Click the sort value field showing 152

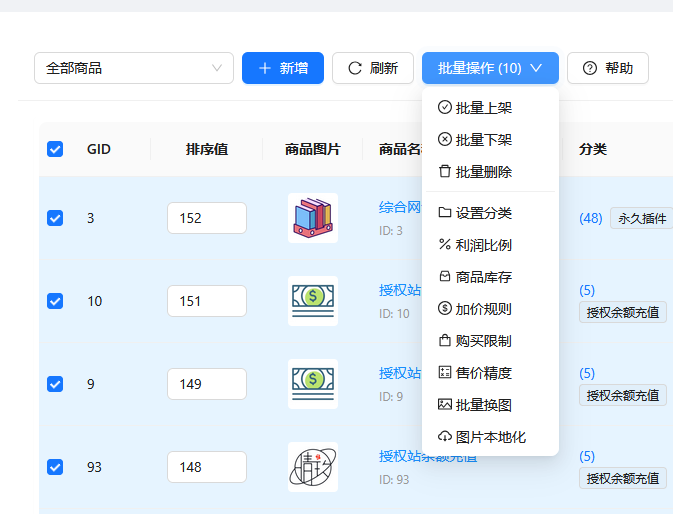(207, 218)
